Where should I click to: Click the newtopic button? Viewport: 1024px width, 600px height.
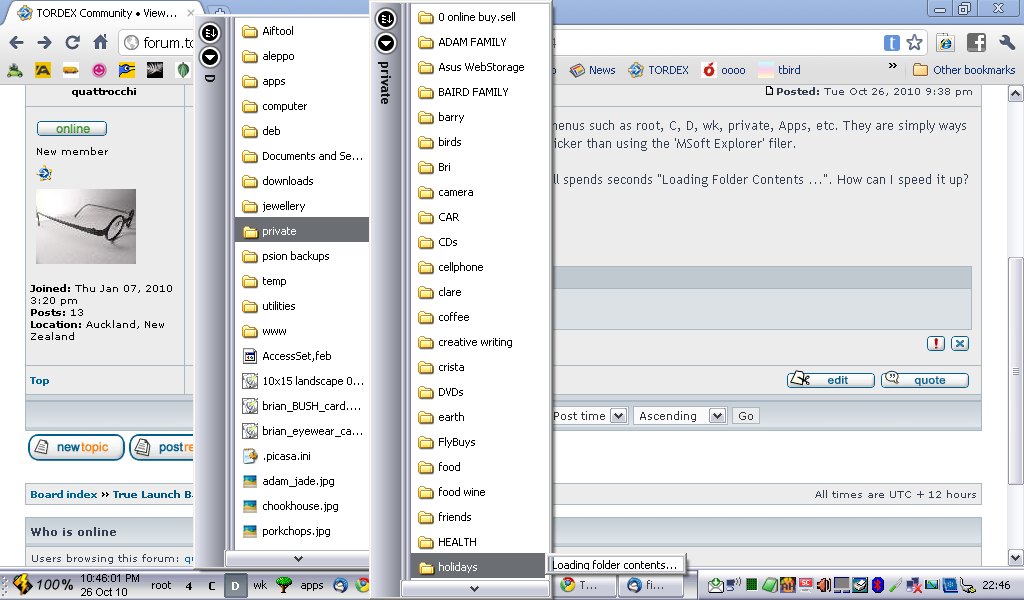pos(76,447)
